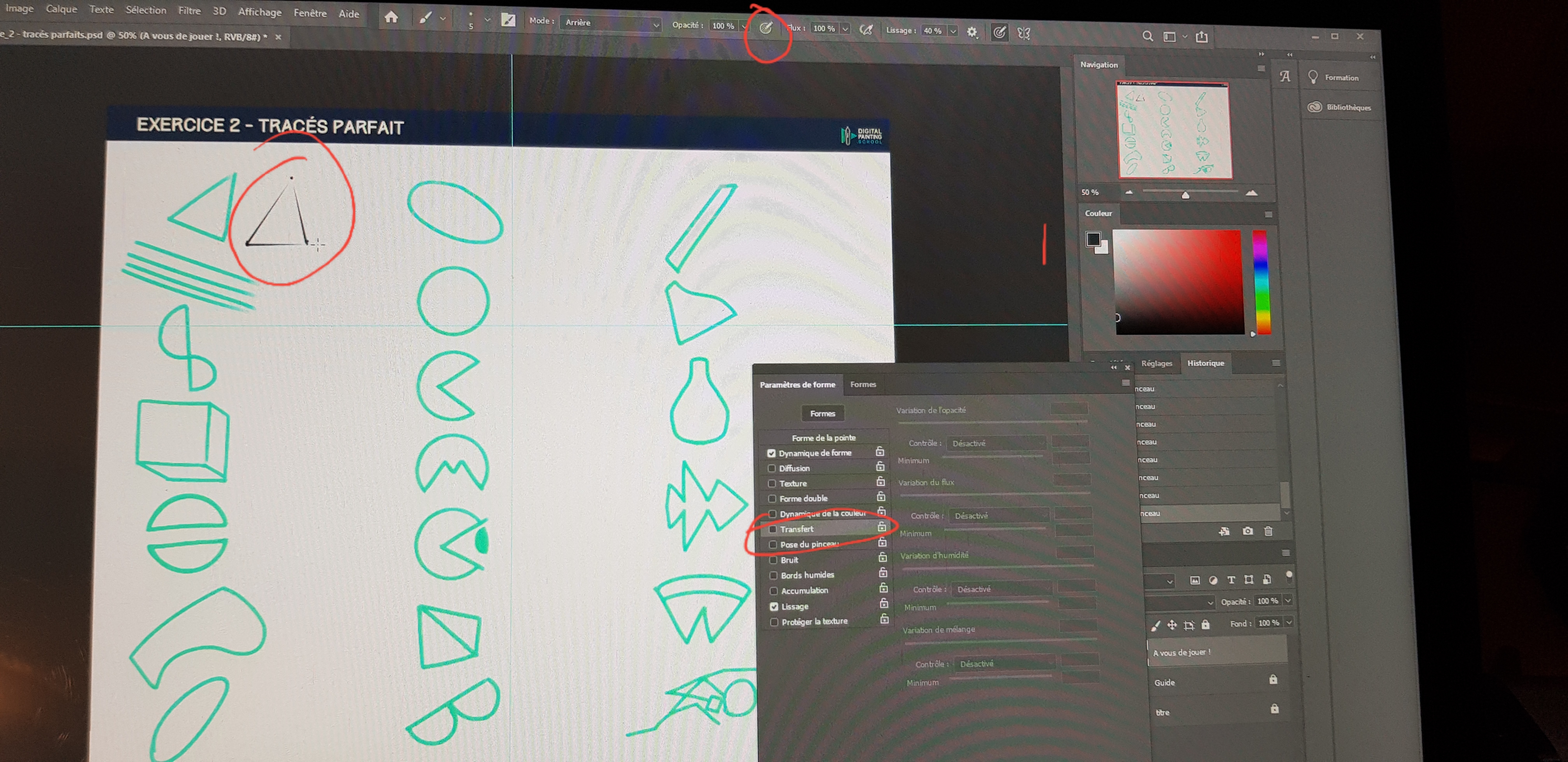This screenshot has height=762, width=1568.
Task: Switch to the Réglages tab
Action: (x=1157, y=364)
